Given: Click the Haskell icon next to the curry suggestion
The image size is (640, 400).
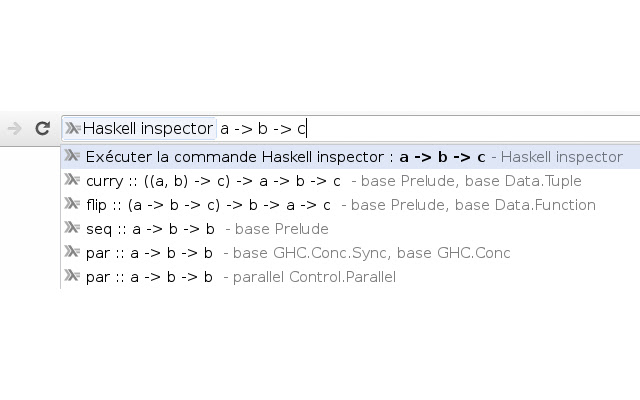Looking at the screenshot, I should pyautogui.click(x=72, y=181).
